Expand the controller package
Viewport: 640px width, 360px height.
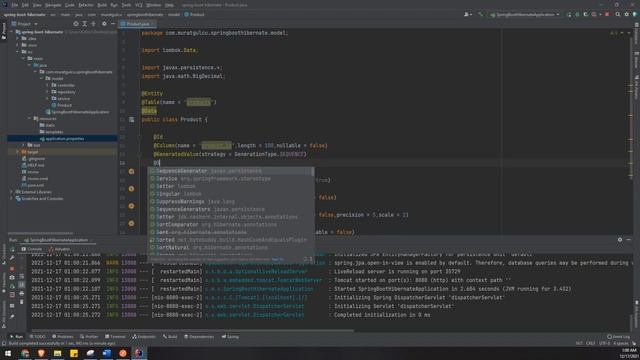point(47,85)
